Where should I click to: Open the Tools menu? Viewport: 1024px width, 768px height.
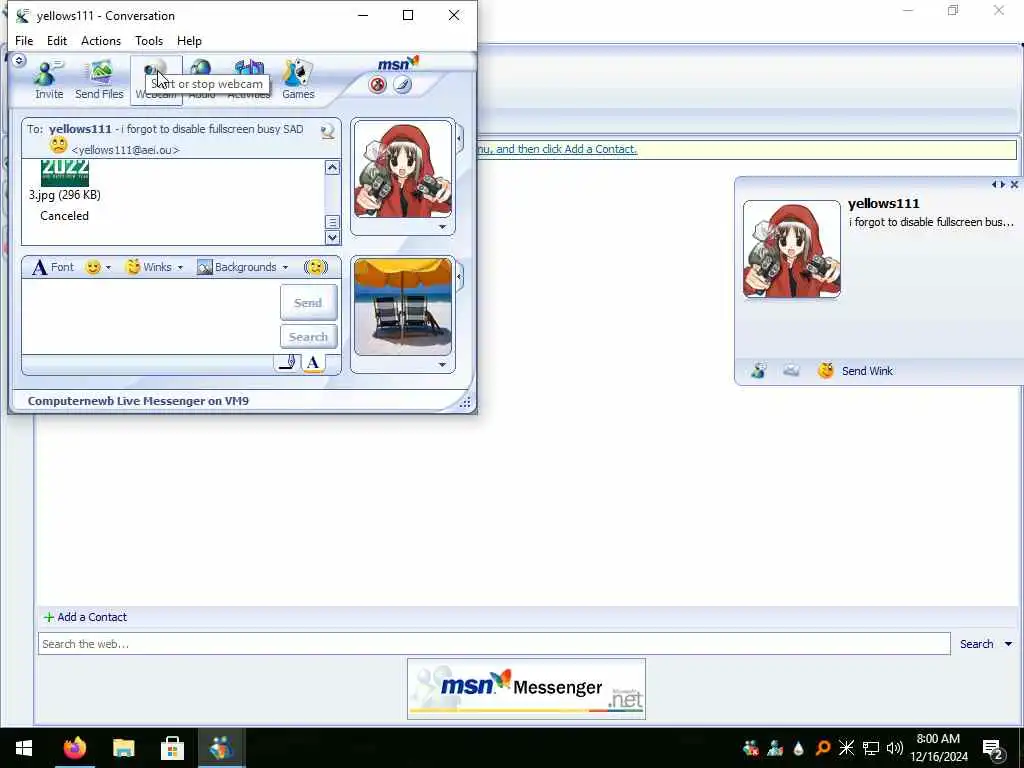point(149,40)
